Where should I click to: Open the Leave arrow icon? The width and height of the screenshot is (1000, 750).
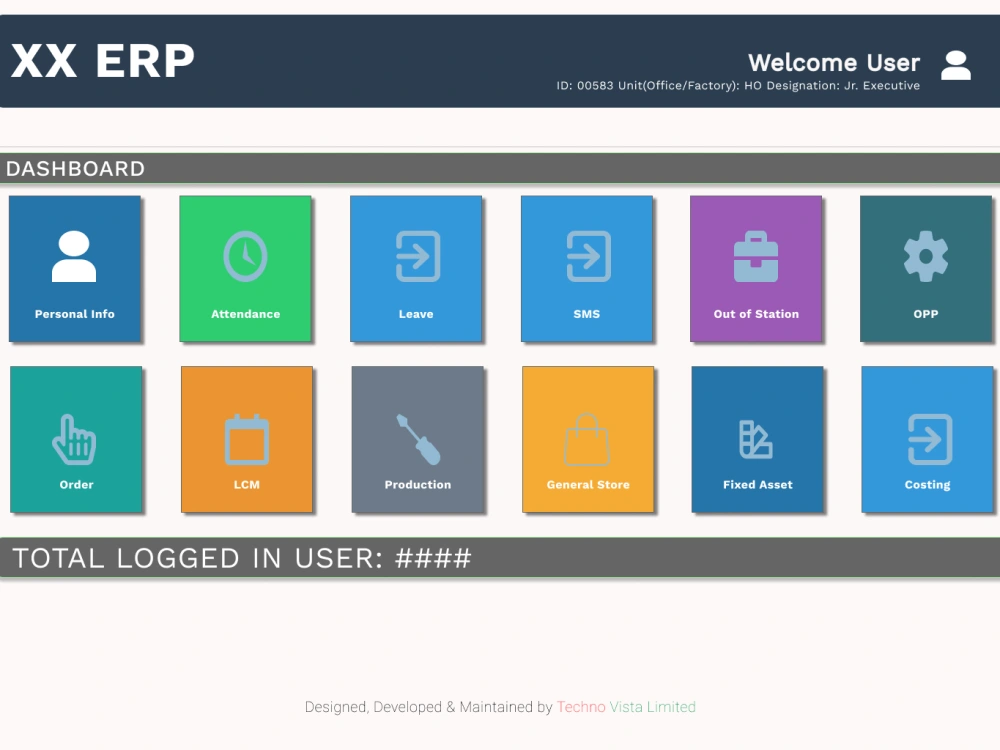(x=418, y=256)
